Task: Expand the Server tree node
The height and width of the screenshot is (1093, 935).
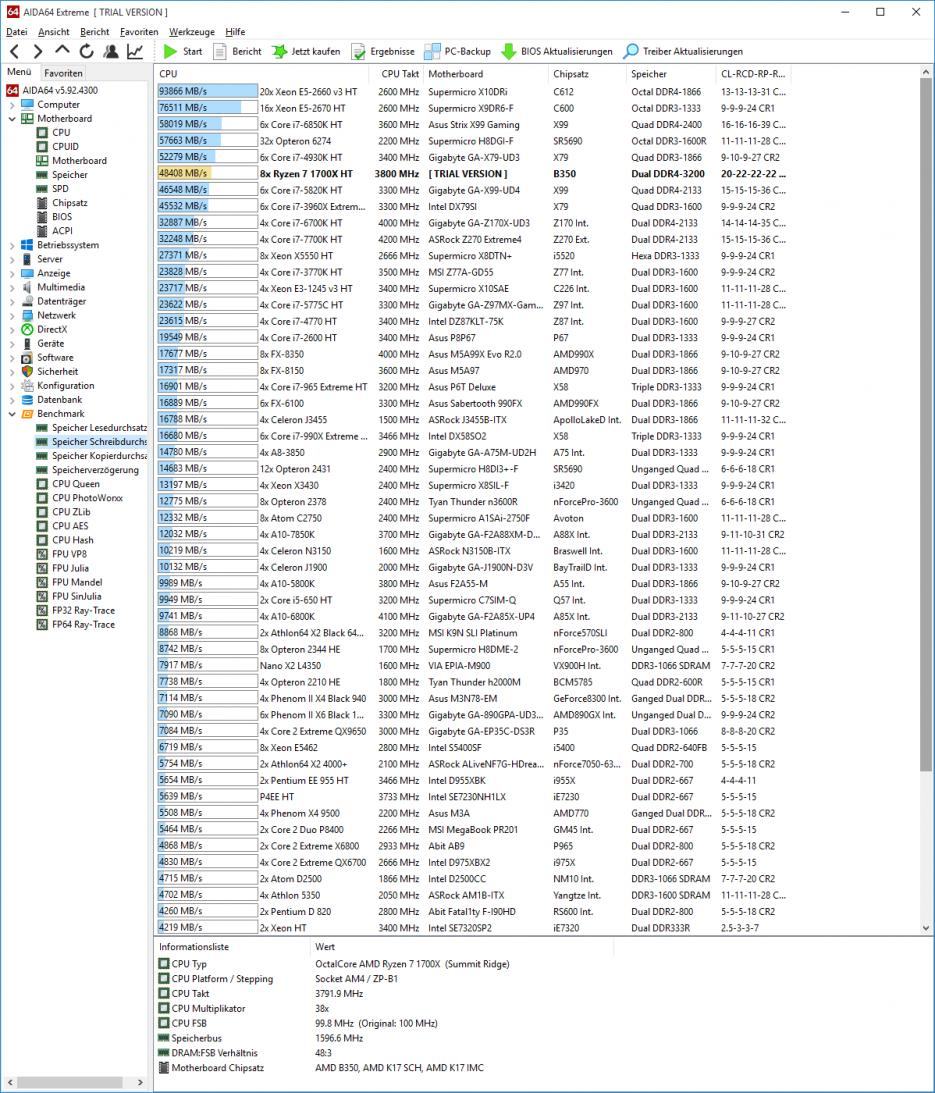Action: pyautogui.click(x=12, y=259)
